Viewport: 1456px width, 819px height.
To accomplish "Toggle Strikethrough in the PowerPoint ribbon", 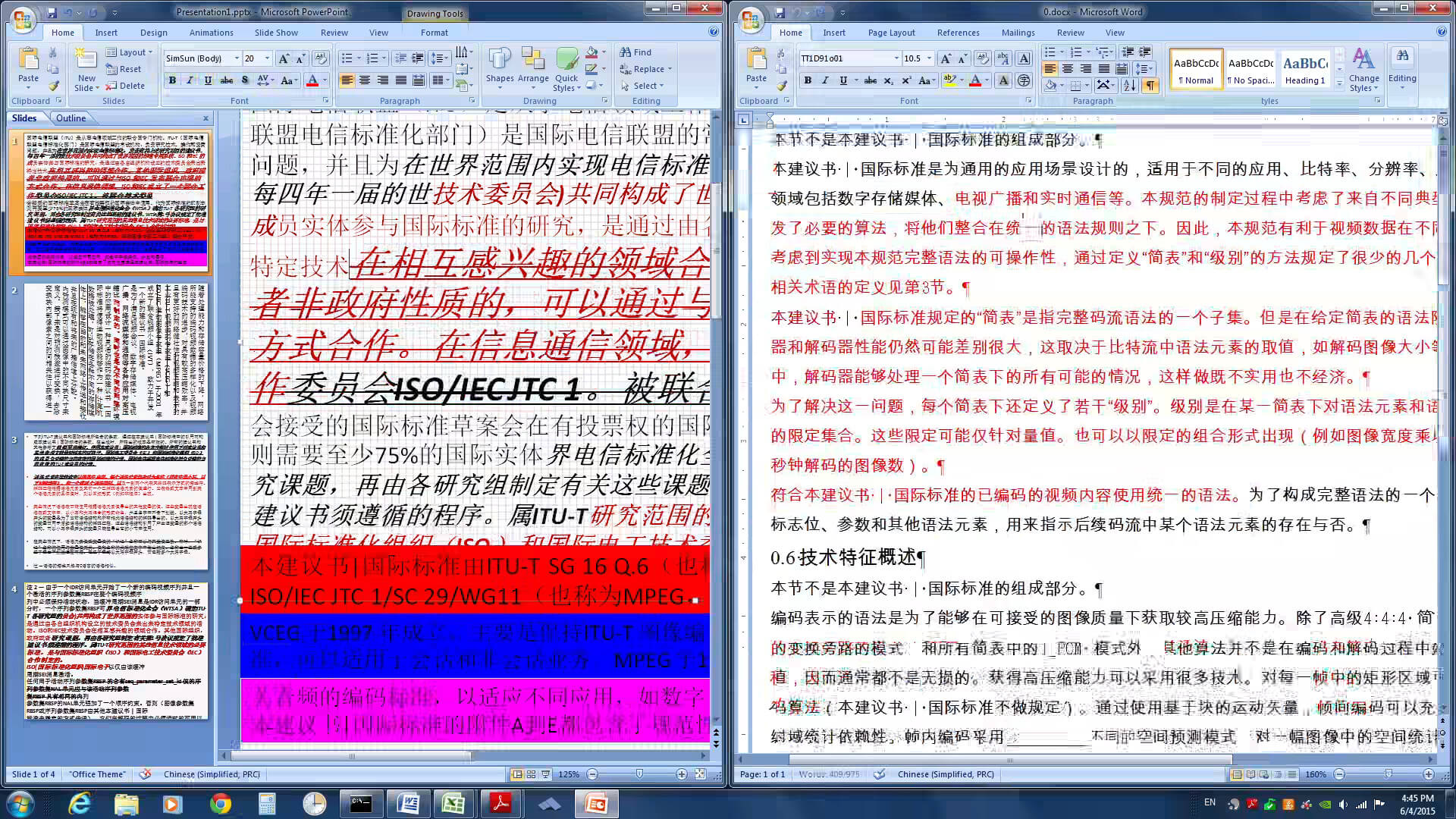I will (226, 80).
